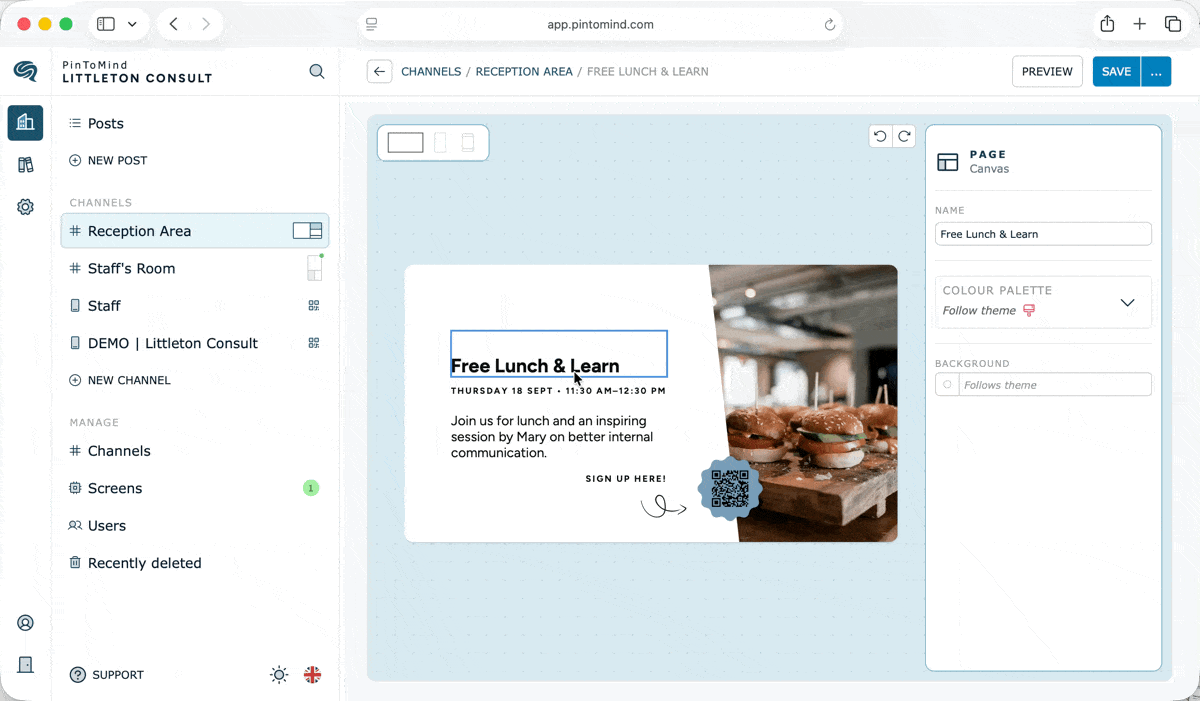The width and height of the screenshot is (1200, 701).
Task: Click the log out door icon
Action: [26, 665]
